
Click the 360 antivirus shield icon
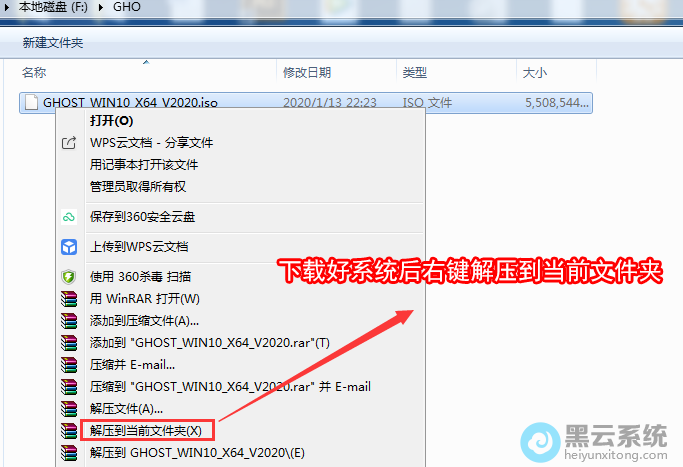point(69,277)
